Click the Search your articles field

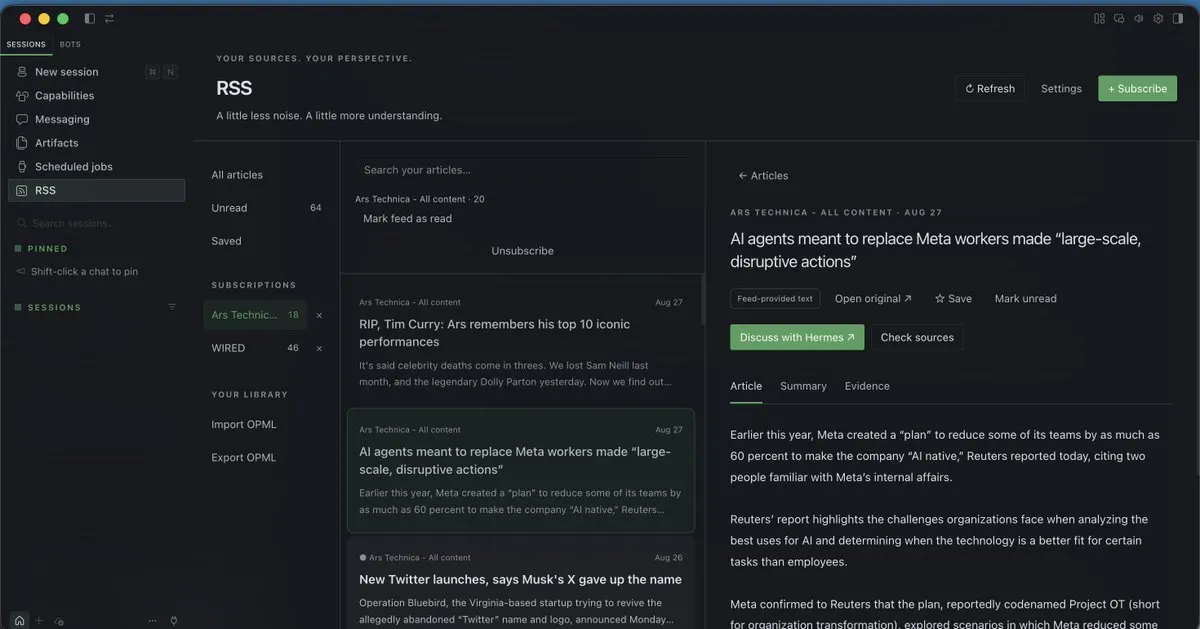pyautogui.click(x=522, y=170)
